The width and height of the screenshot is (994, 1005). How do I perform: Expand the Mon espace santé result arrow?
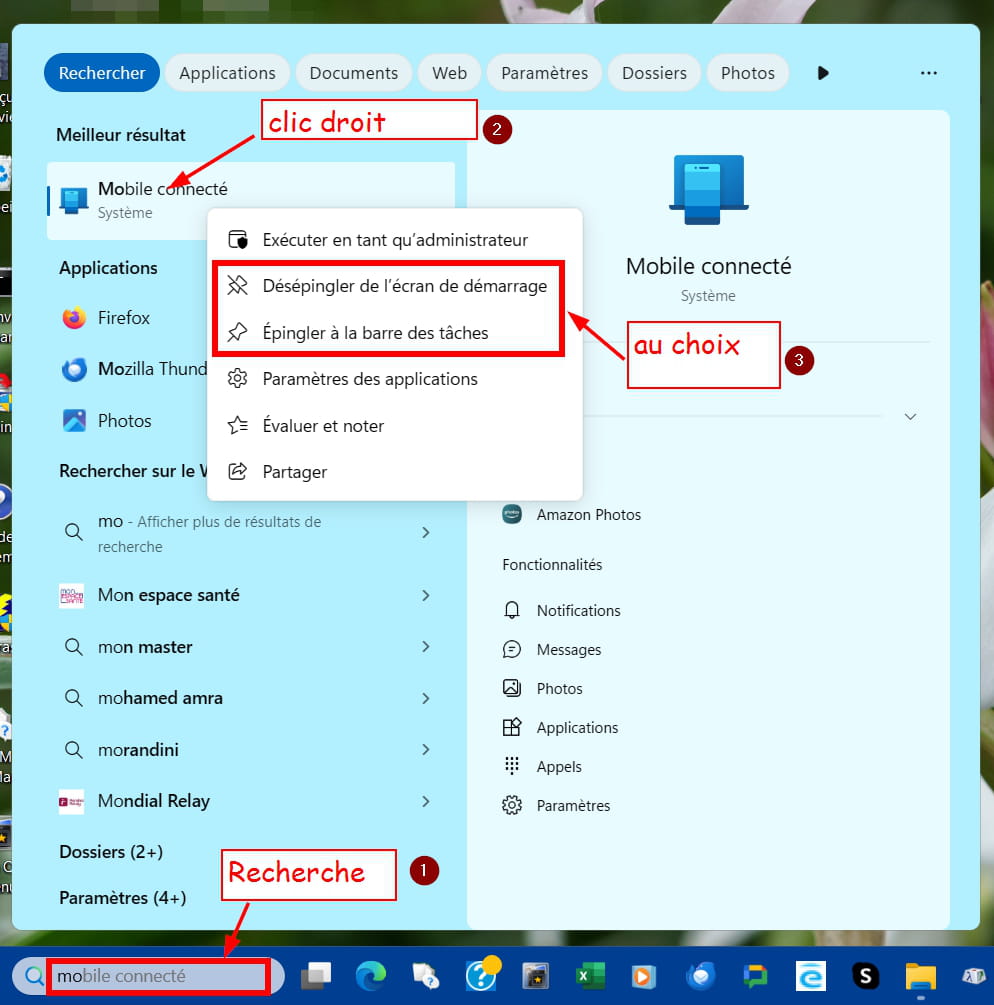tap(426, 595)
